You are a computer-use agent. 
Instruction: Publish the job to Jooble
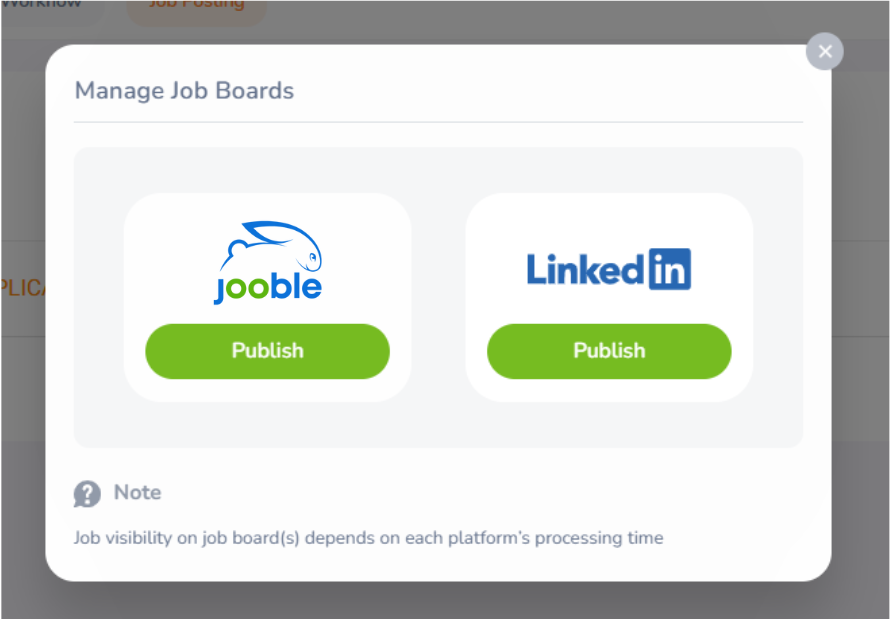pos(267,351)
